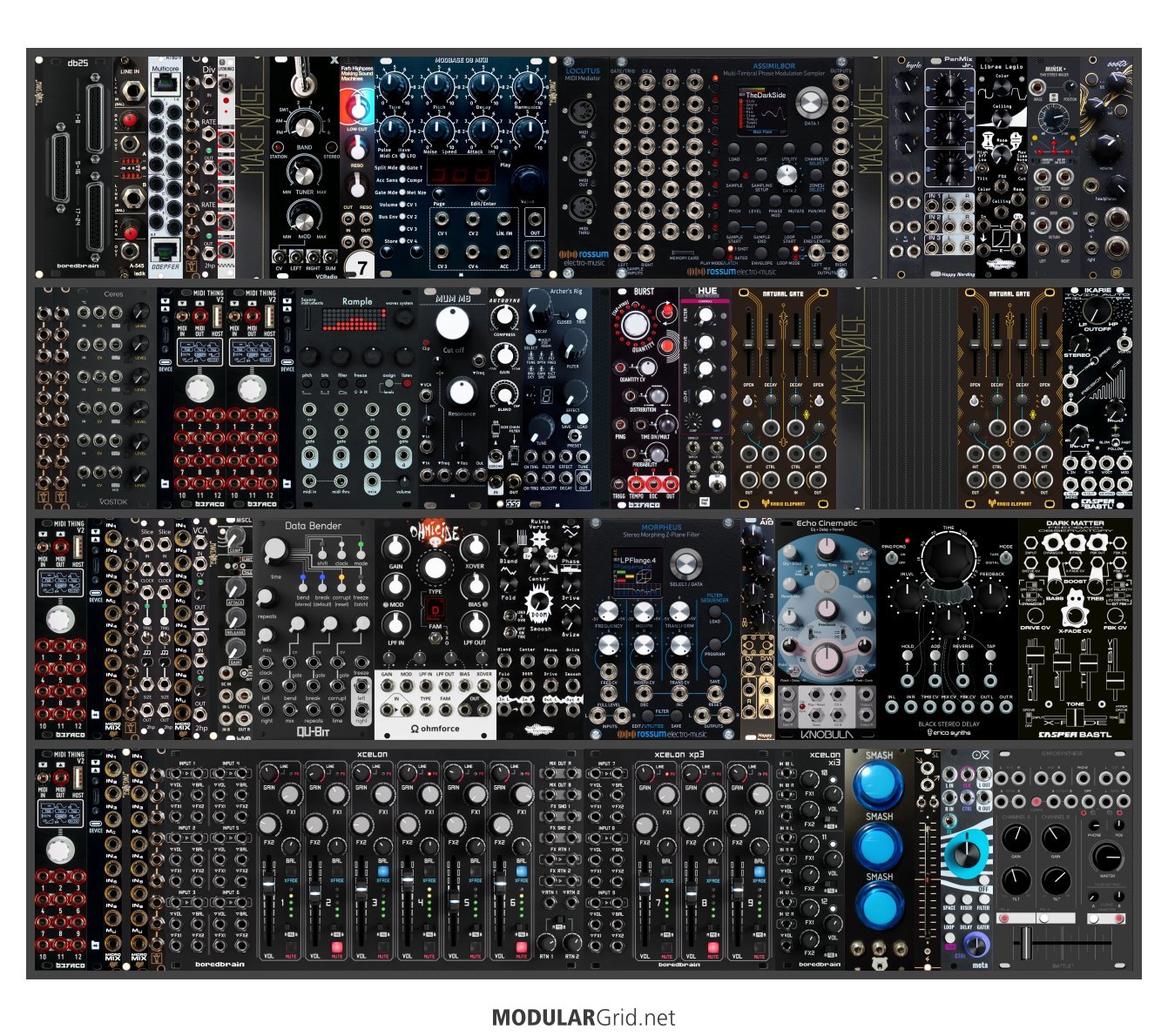
Task: Click the top PanMix Jr. knob
Action: coord(949,87)
